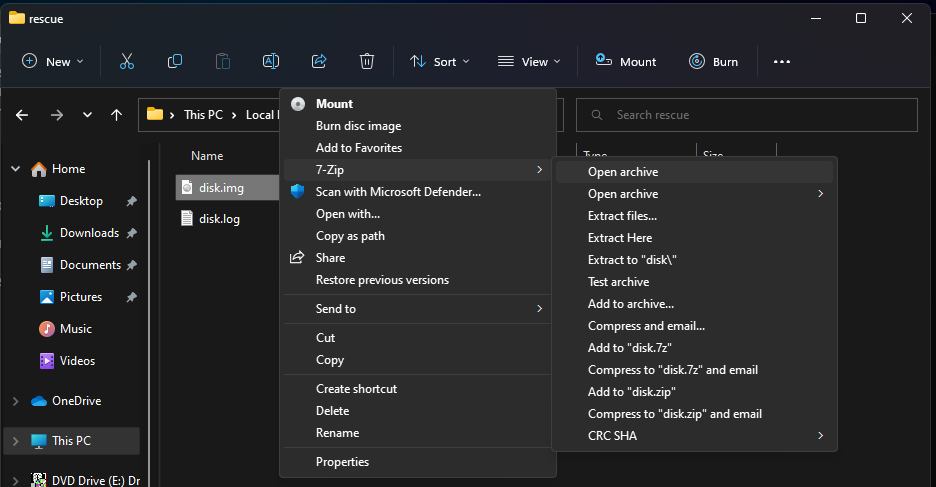
Task: Click the Desktop icon in sidebar
Action: 47,201
